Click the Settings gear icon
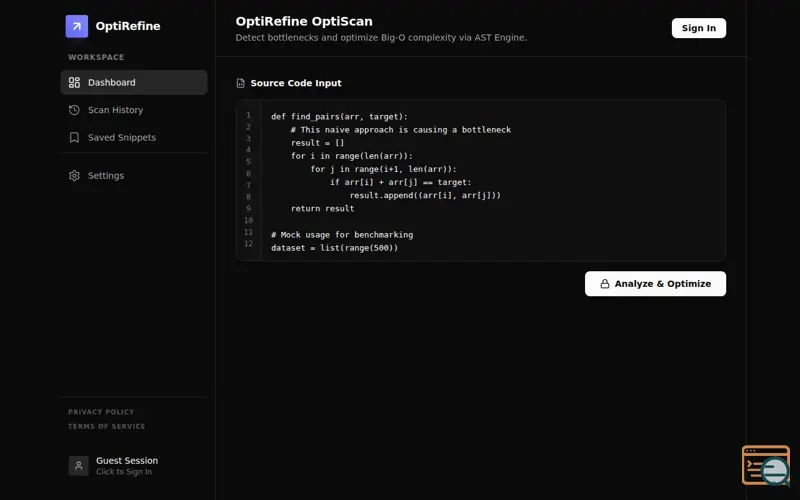The height and width of the screenshot is (500, 800). (x=74, y=176)
